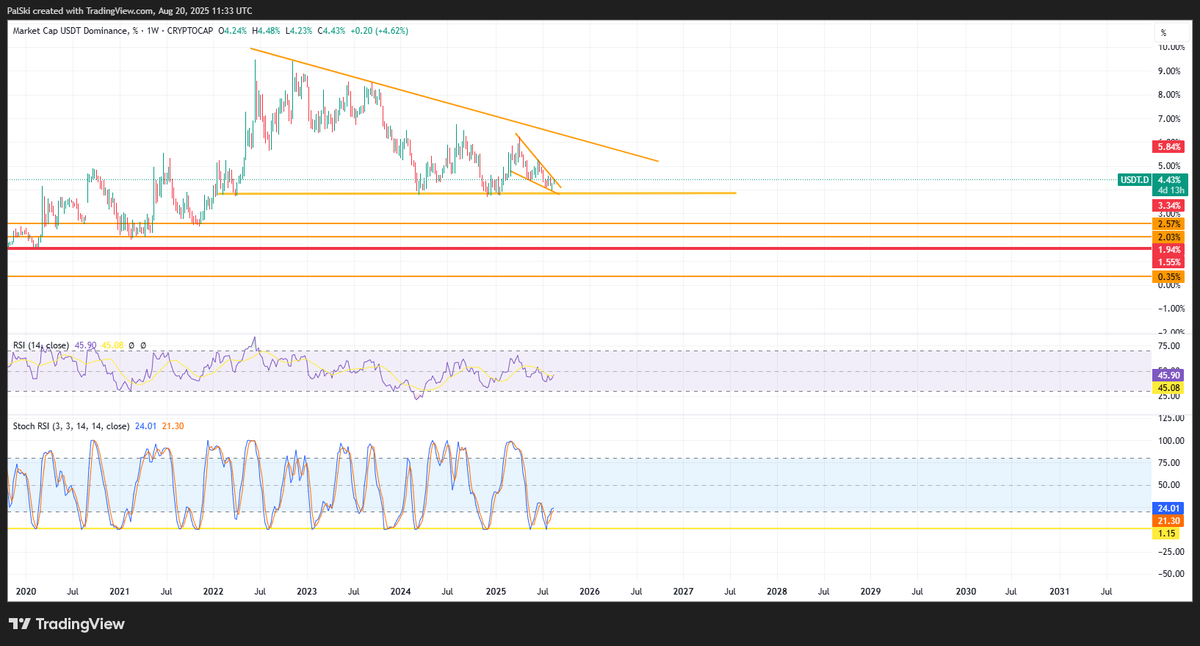Viewport: 1200px width, 646px height.
Task: Click the 2031 label on time axis
Action: point(1058,593)
